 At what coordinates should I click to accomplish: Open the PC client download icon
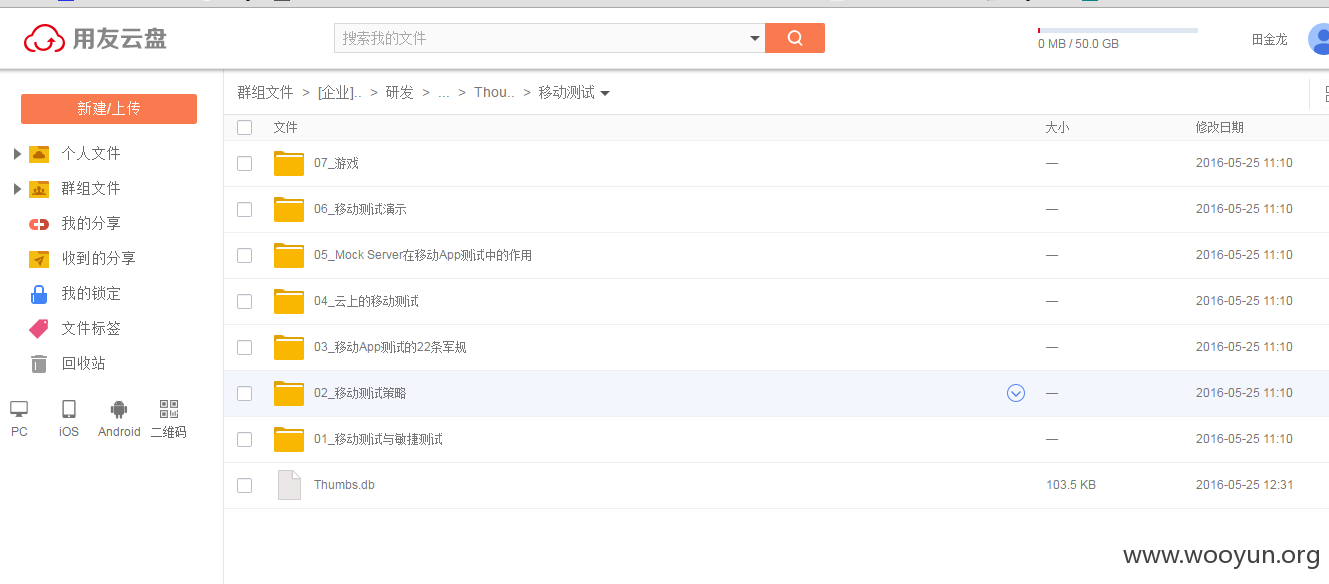[x=19, y=409]
